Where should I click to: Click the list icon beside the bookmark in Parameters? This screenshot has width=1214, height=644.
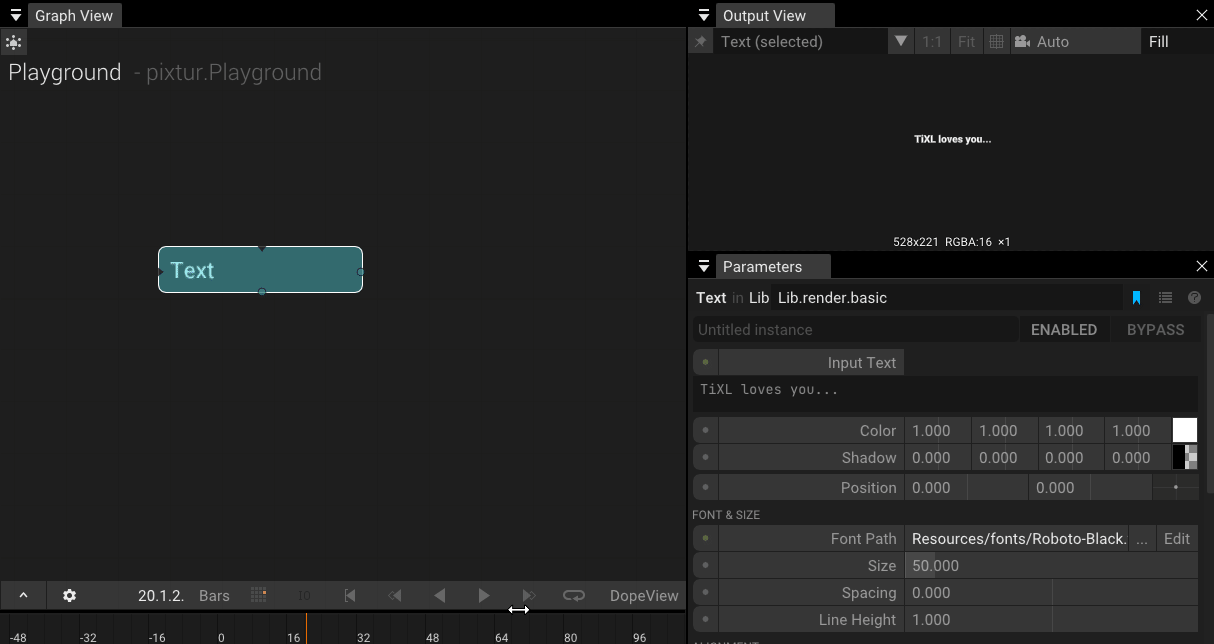[1165, 297]
